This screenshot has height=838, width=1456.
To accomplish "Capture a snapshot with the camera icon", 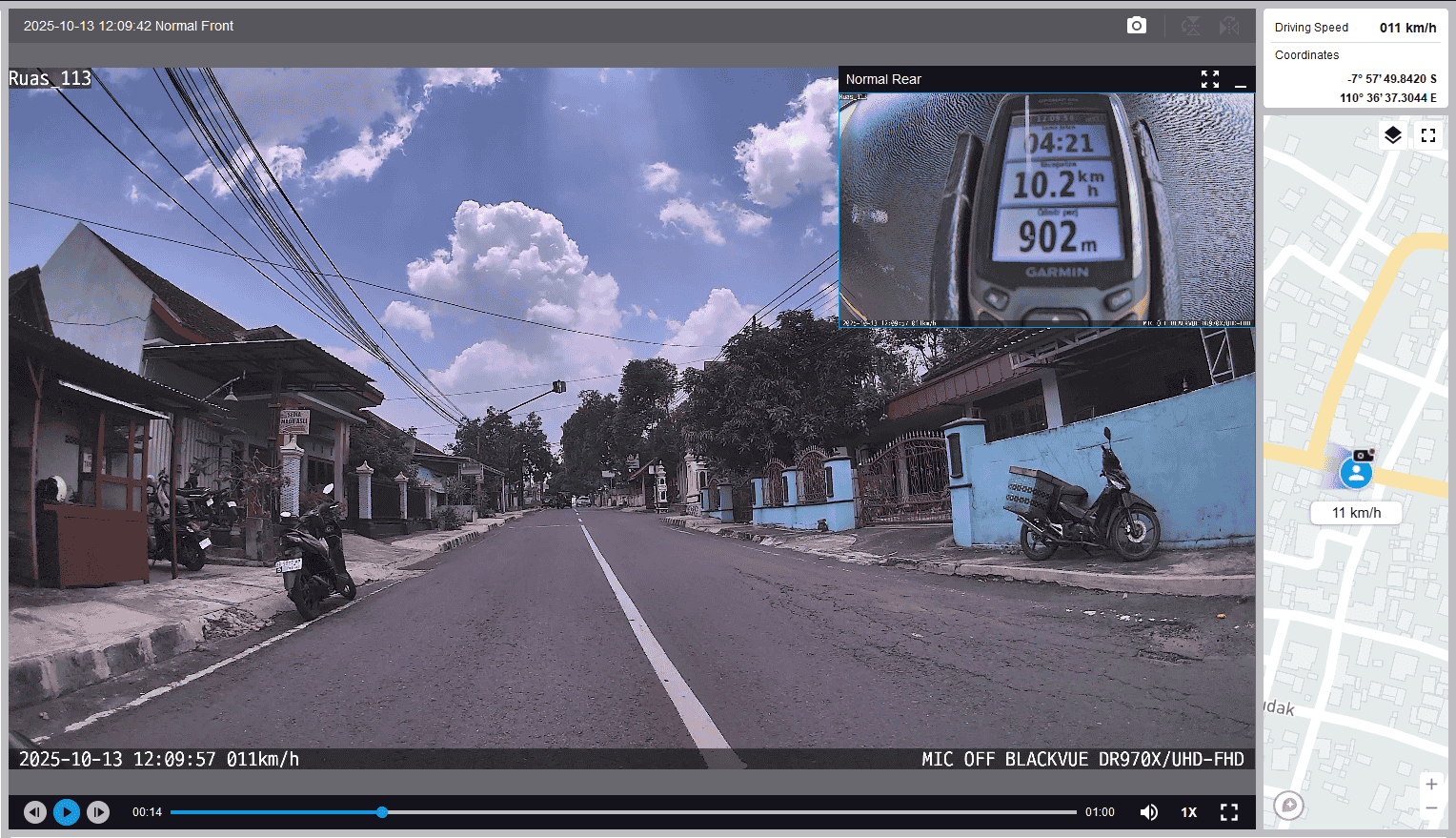I will pyautogui.click(x=1136, y=26).
